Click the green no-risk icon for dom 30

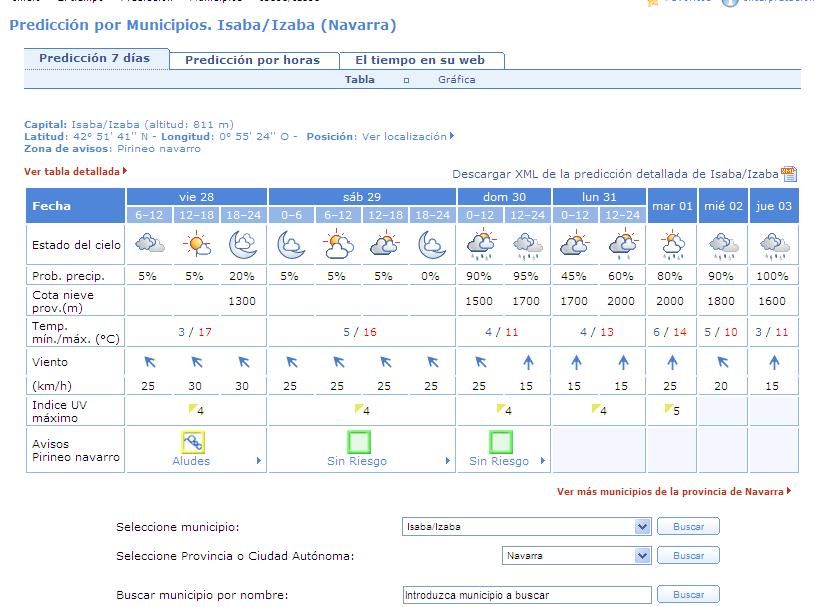click(x=501, y=442)
